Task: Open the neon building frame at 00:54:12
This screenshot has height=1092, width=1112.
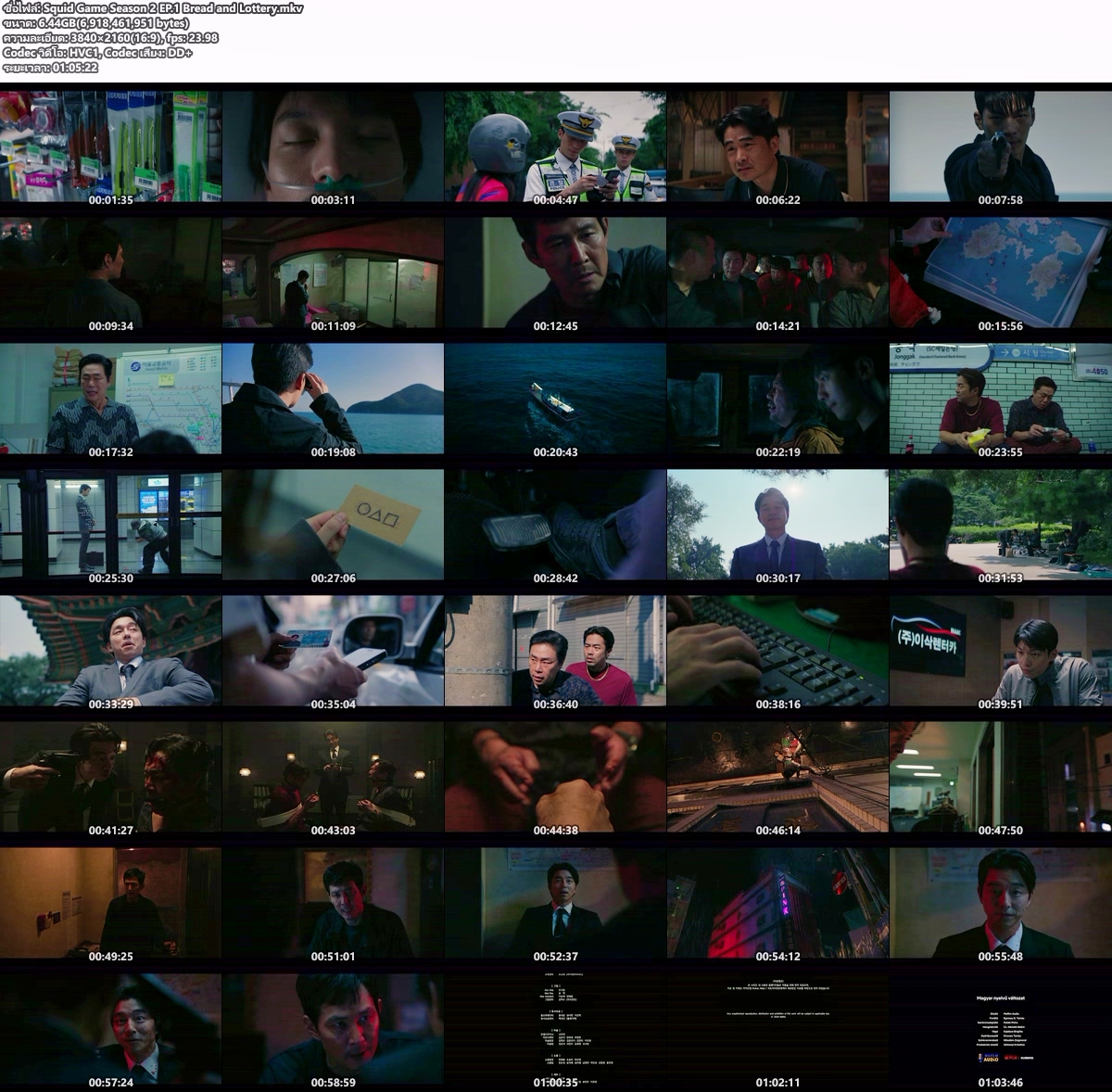Action: [x=778, y=903]
